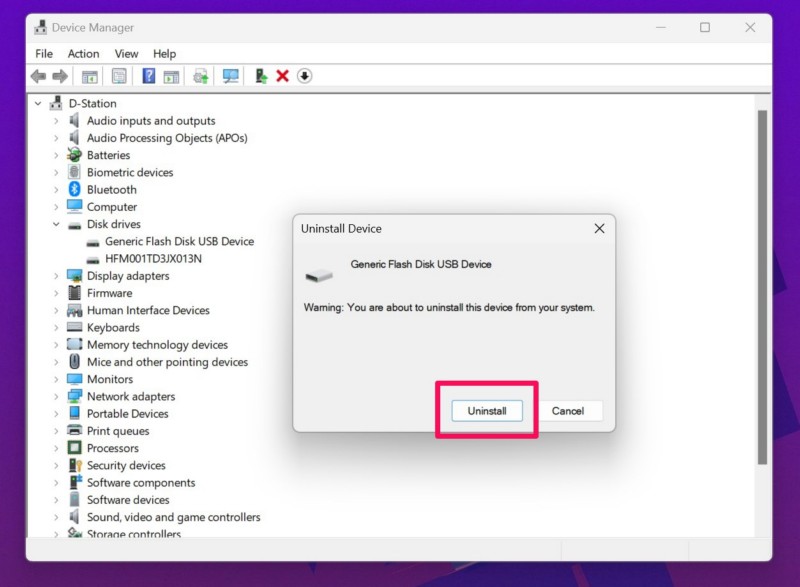Click the scan for hardware changes monitor icon
The image size is (800, 587).
point(231,76)
